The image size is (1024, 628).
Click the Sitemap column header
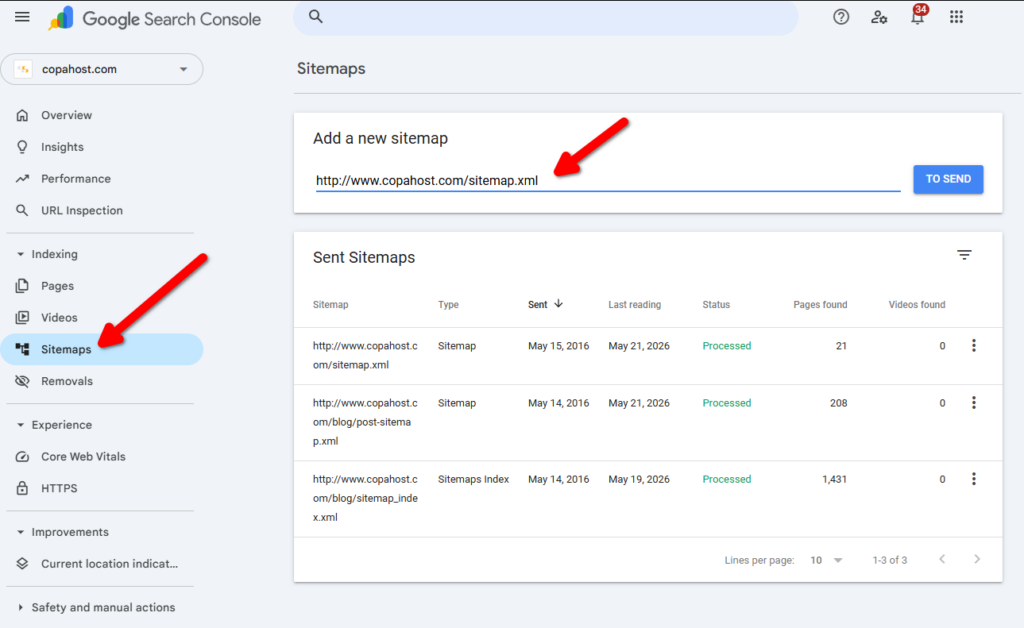click(330, 304)
